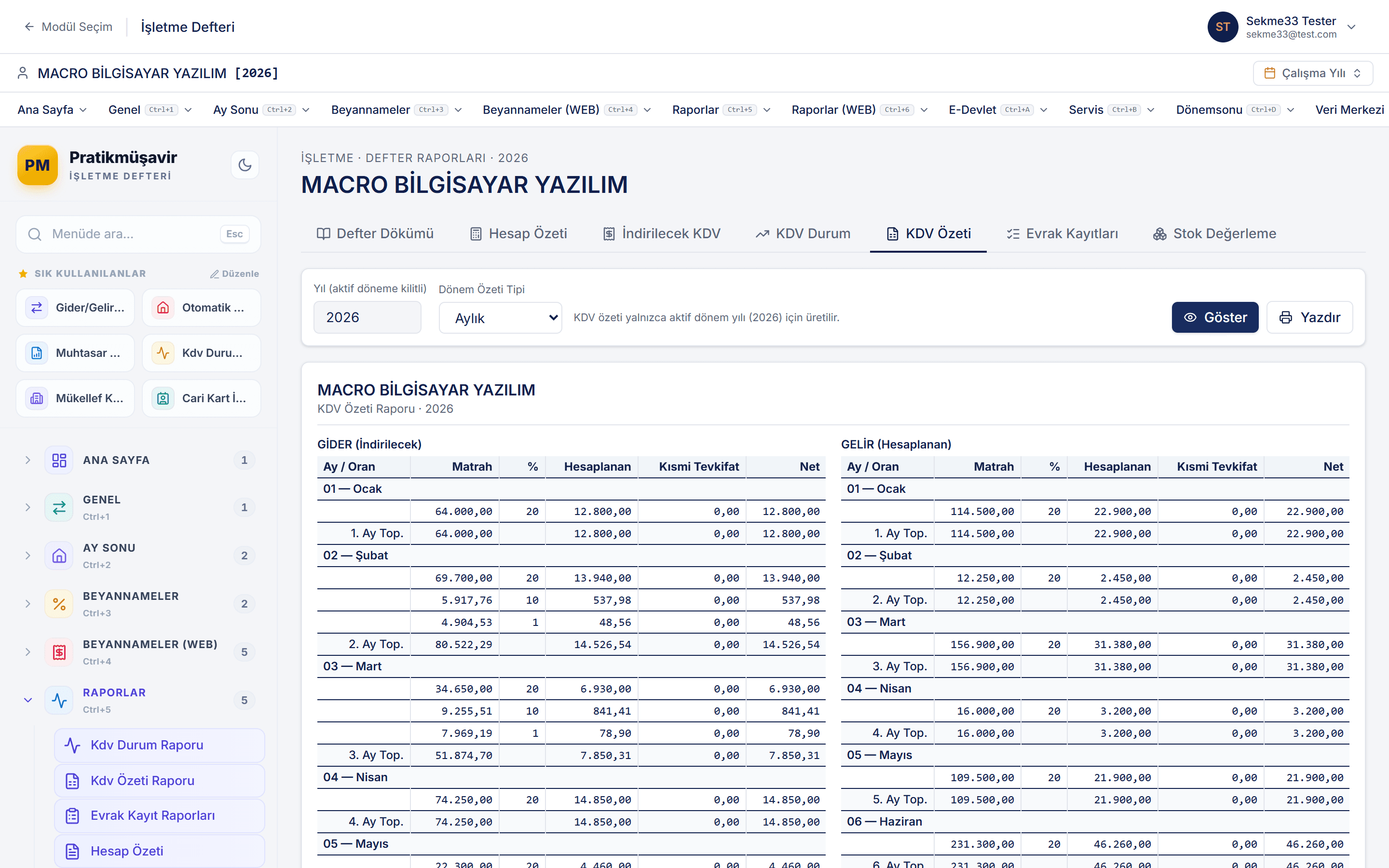1389x868 pixels.
Task: Click the Raporlar pulse icon in the sidebar
Action: (59, 700)
